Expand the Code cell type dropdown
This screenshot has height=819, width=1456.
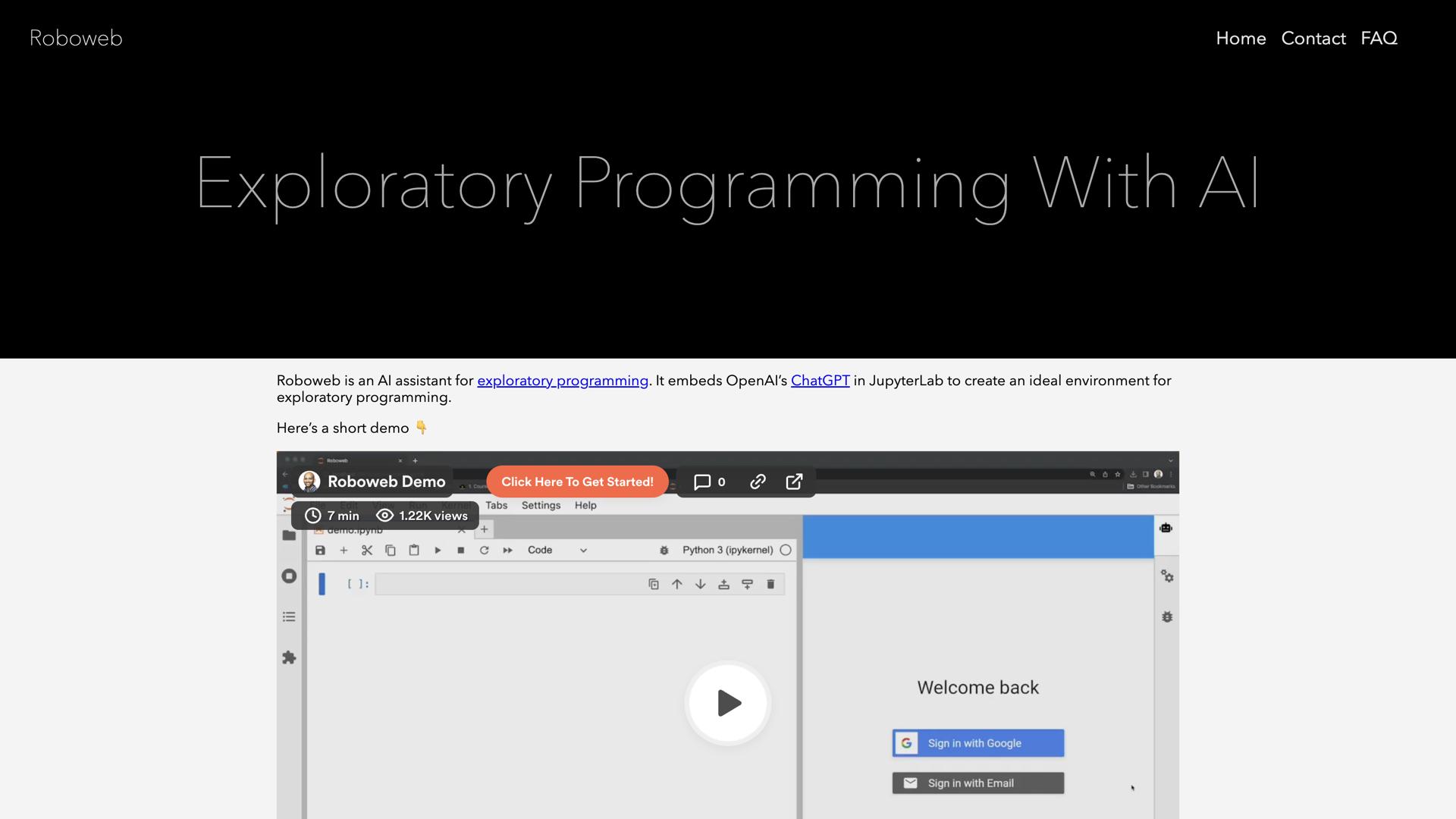(x=557, y=551)
